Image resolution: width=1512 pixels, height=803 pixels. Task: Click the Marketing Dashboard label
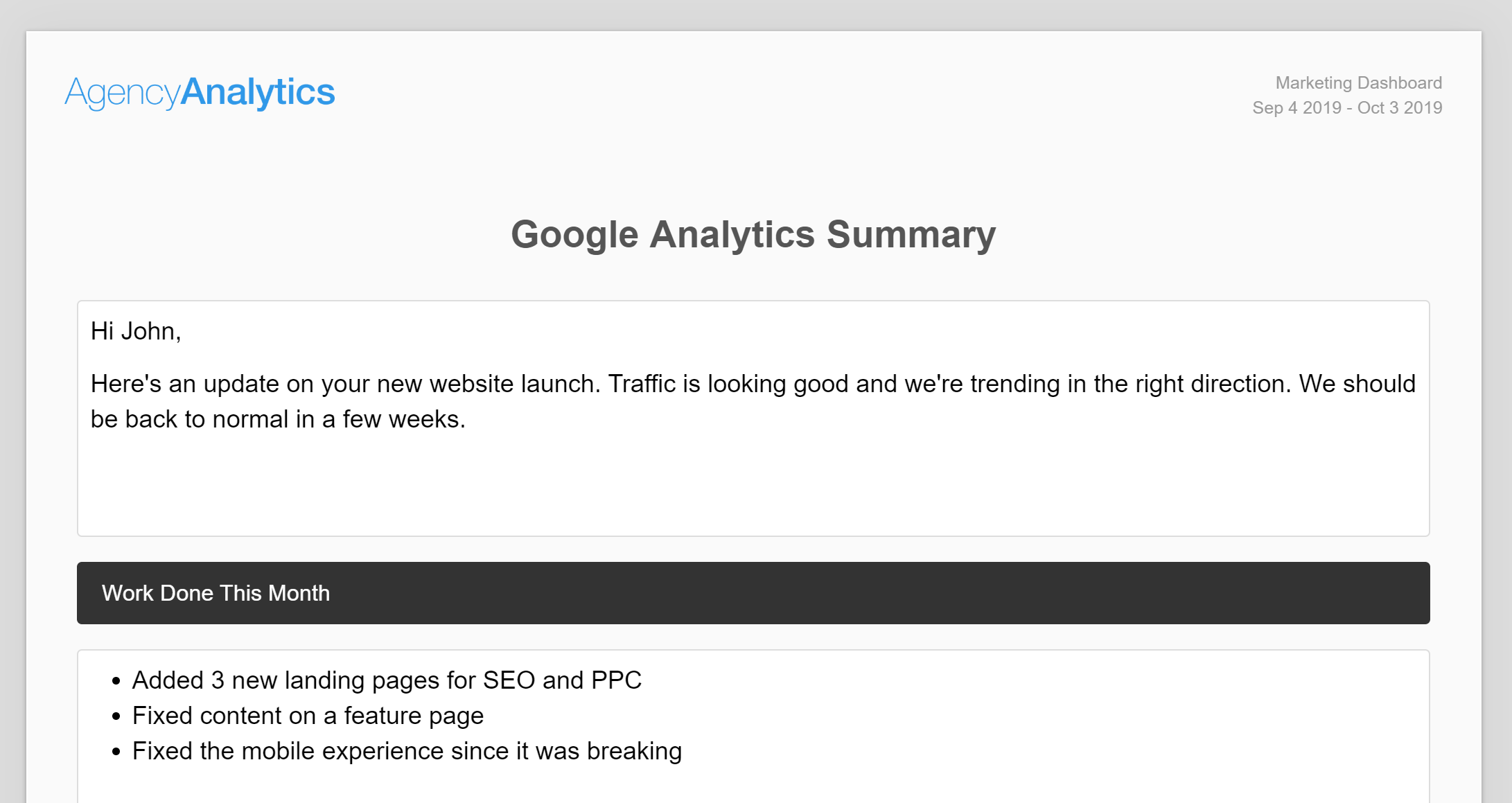(1358, 83)
